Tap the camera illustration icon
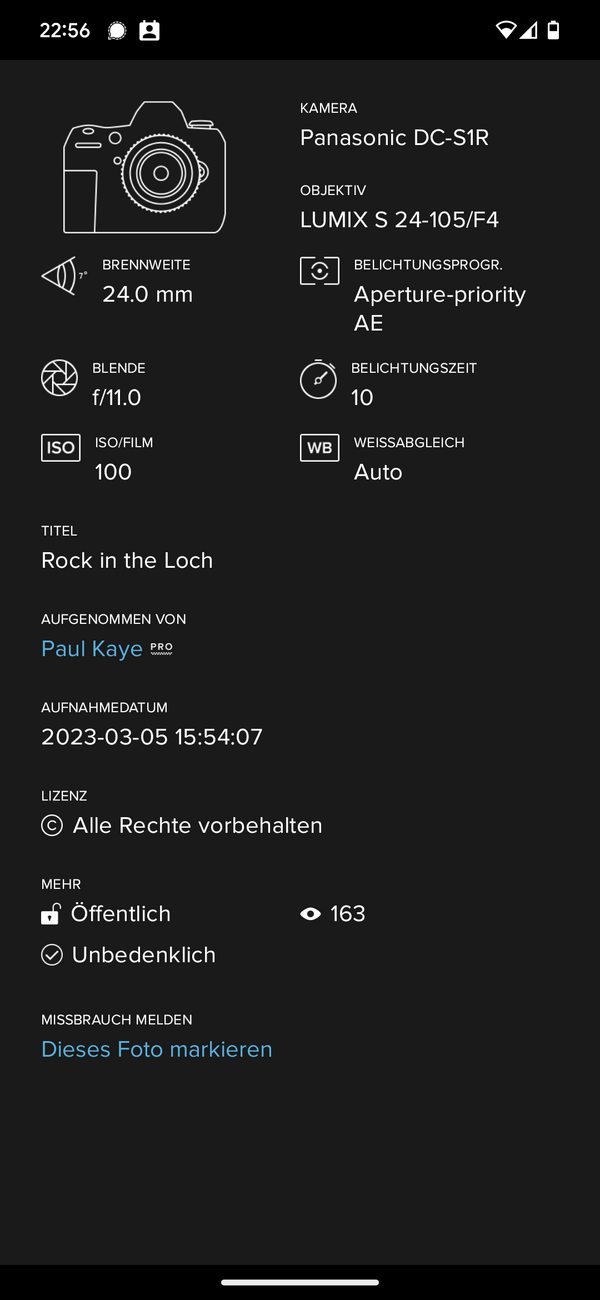The height and width of the screenshot is (1300, 600). point(145,168)
